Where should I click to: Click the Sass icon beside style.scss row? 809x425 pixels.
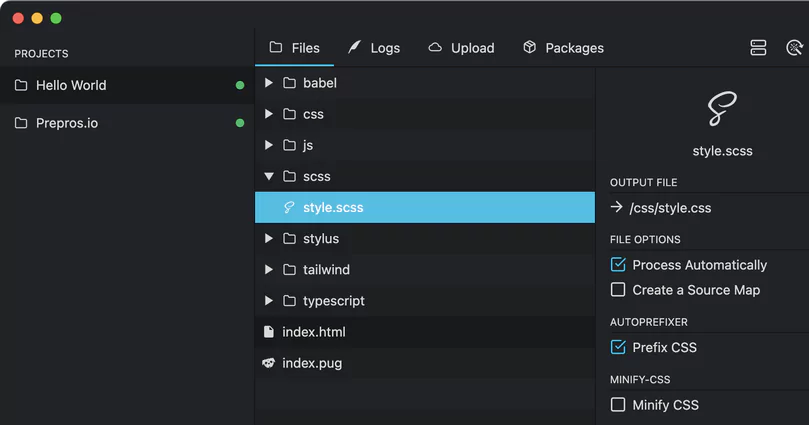[289, 207]
